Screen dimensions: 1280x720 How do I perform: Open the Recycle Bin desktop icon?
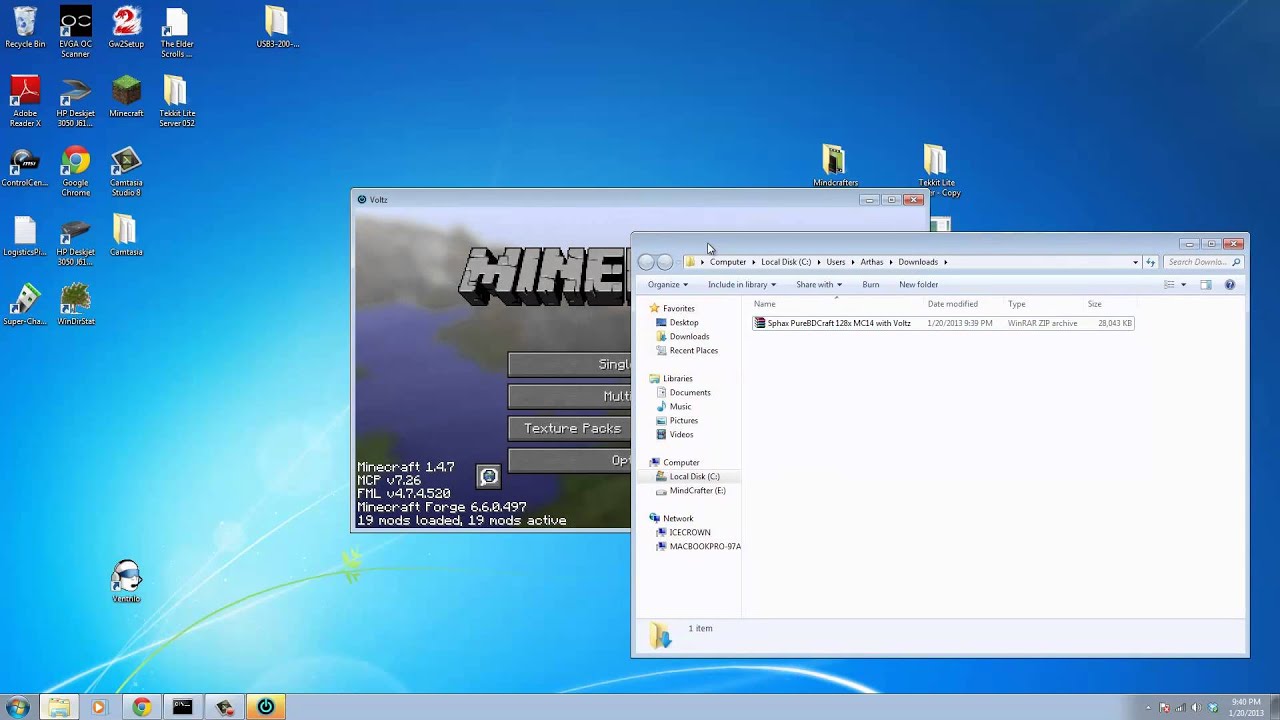[25, 27]
